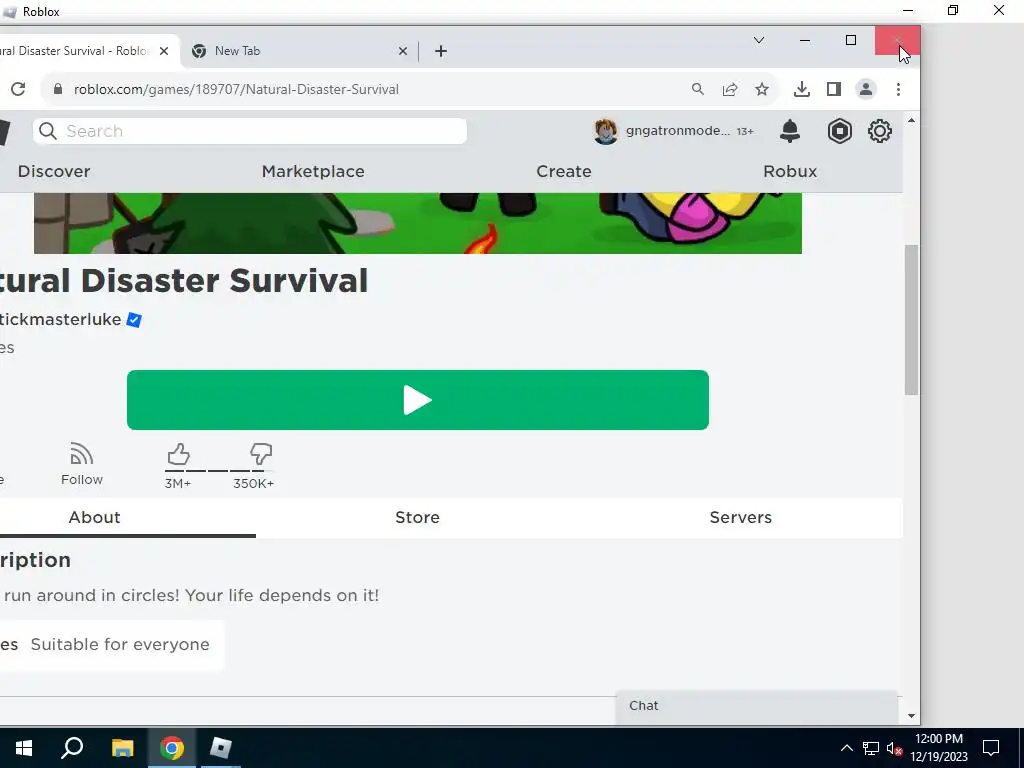Click the Chrome address bar URL
Screen dimensions: 1024x768
pos(236,89)
